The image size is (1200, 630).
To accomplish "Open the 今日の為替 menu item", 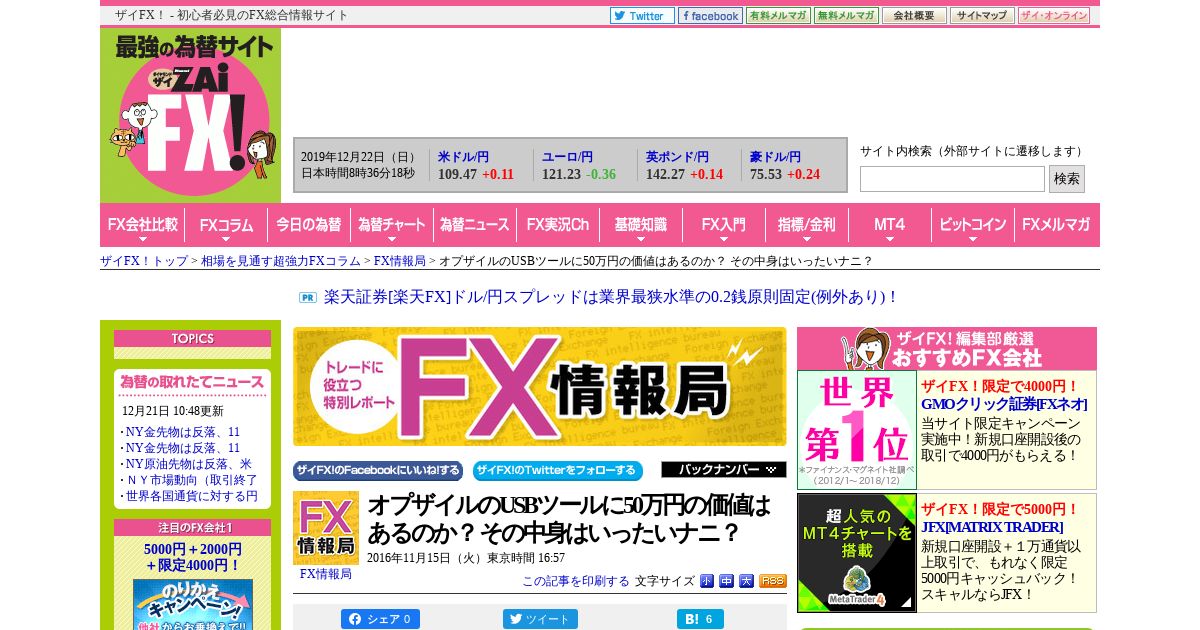I will click(x=309, y=225).
